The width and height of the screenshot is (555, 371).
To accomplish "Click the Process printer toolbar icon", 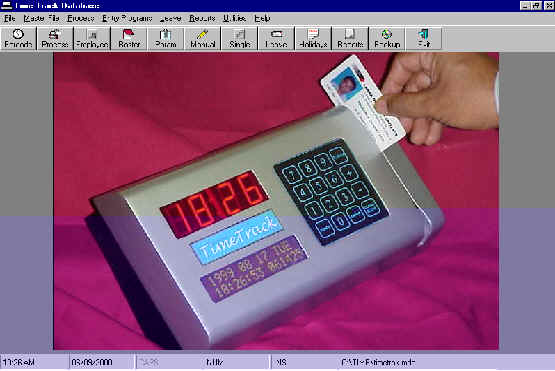I will tap(55, 38).
